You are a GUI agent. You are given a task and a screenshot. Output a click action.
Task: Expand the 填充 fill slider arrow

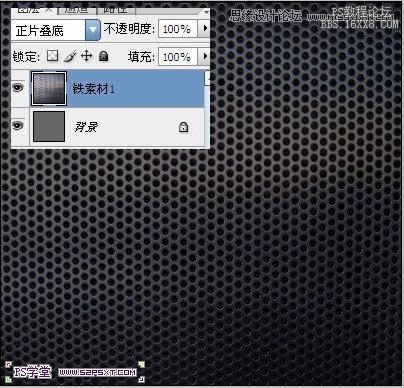tap(205, 56)
